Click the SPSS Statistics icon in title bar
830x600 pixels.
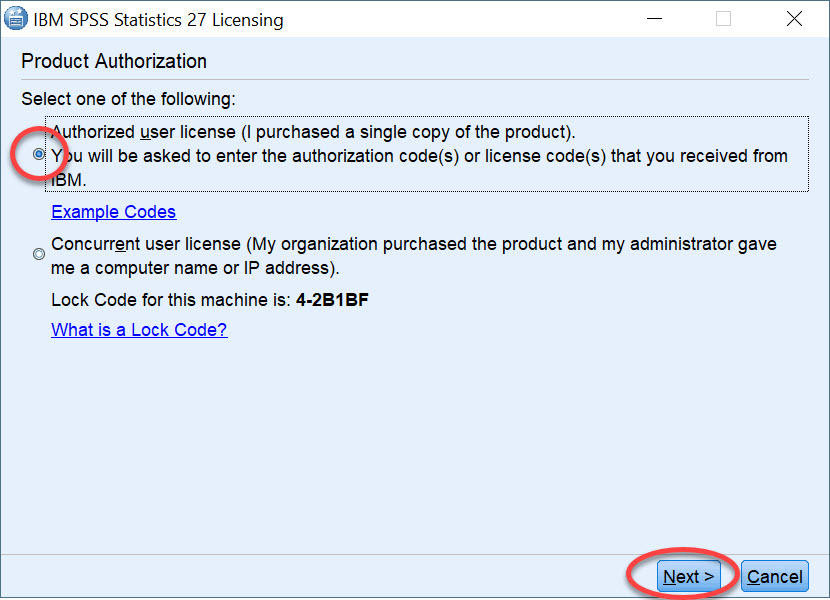(x=15, y=19)
